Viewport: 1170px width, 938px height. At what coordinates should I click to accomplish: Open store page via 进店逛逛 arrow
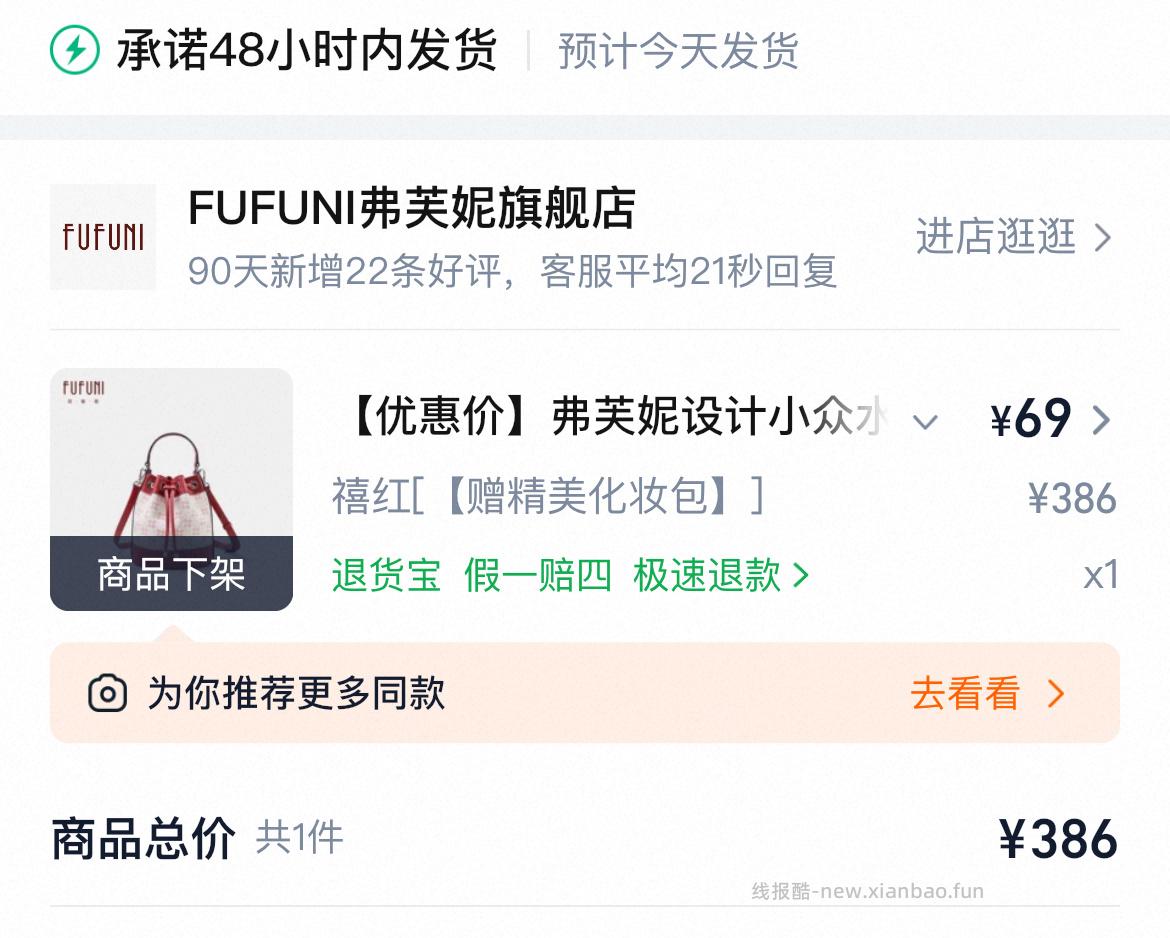coord(1105,238)
